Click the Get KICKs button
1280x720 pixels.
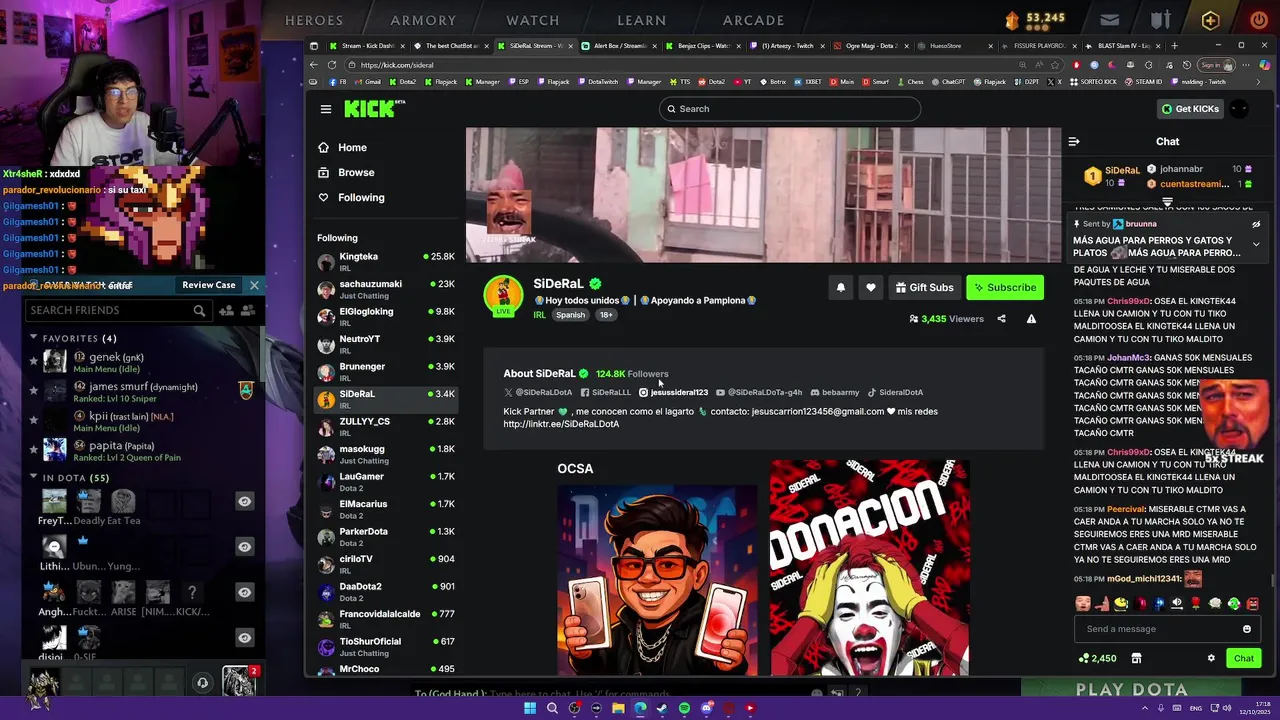point(1190,109)
